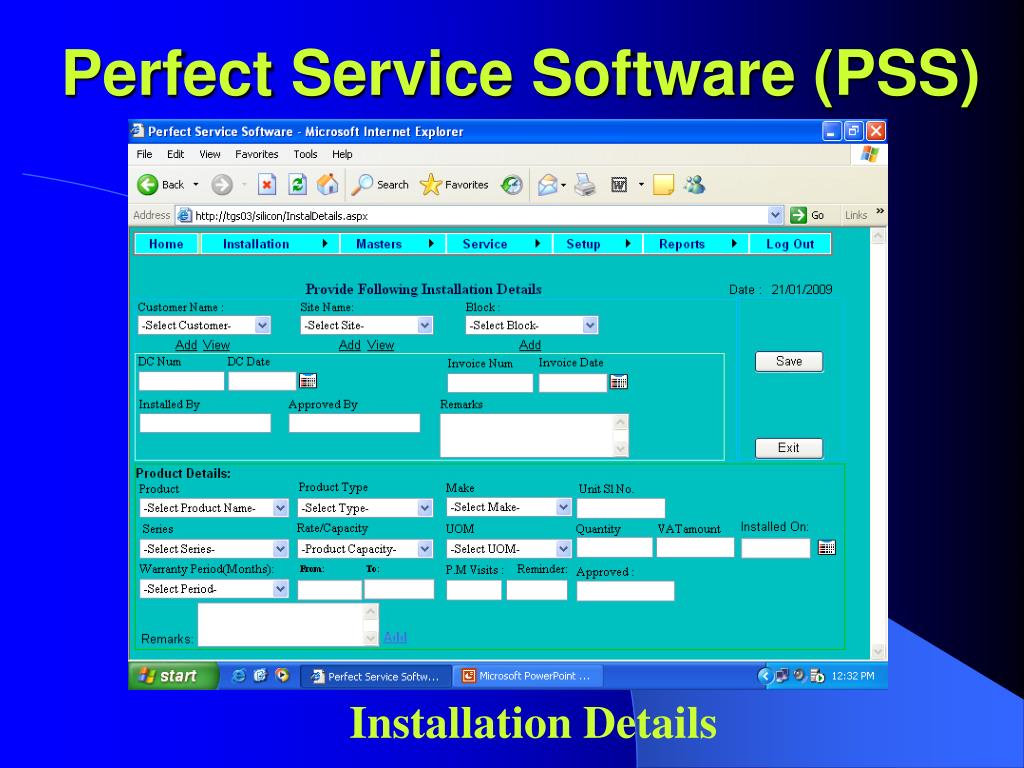Viewport: 1024px width, 768px height.
Task: Click the Save button
Action: pyautogui.click(x=789, y=361)
